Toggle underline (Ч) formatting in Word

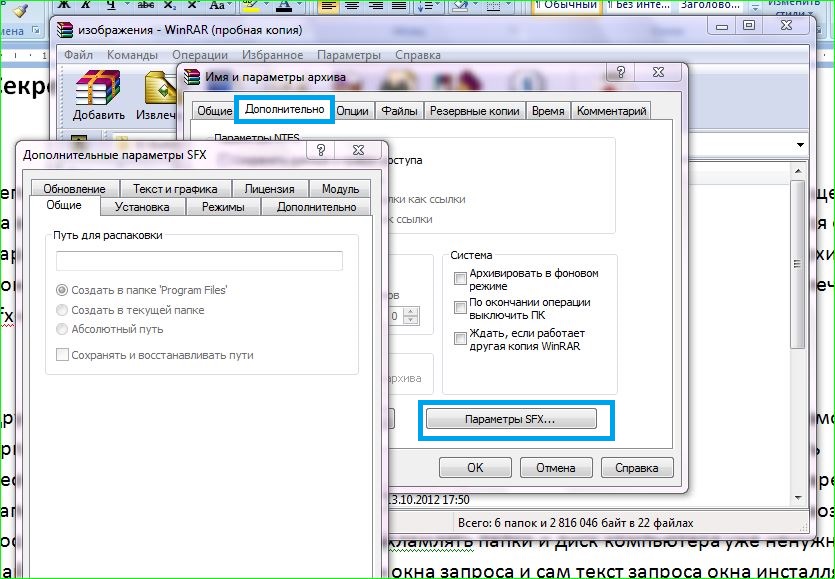tap(111, 5)
